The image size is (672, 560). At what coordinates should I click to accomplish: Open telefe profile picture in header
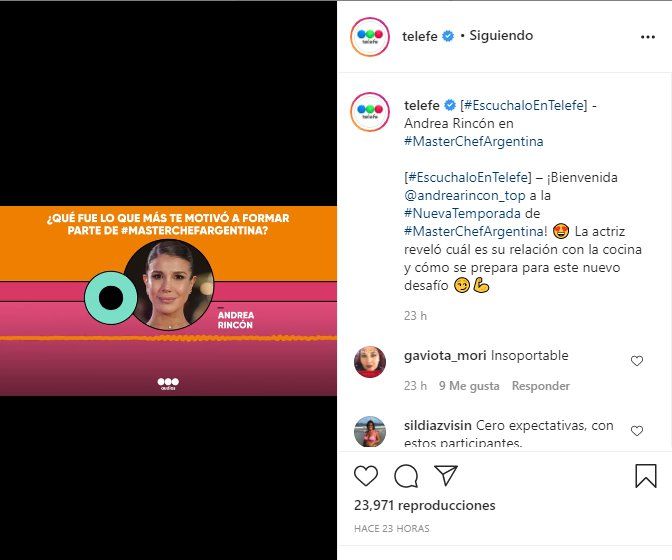(x=370, y=37)
